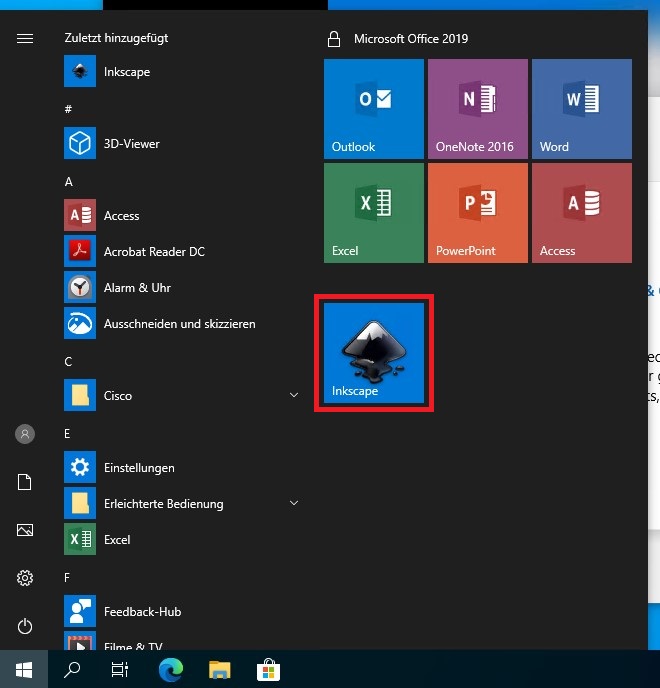Expand the Cisco folder chevron
The image size is (660, 688).
294,396
